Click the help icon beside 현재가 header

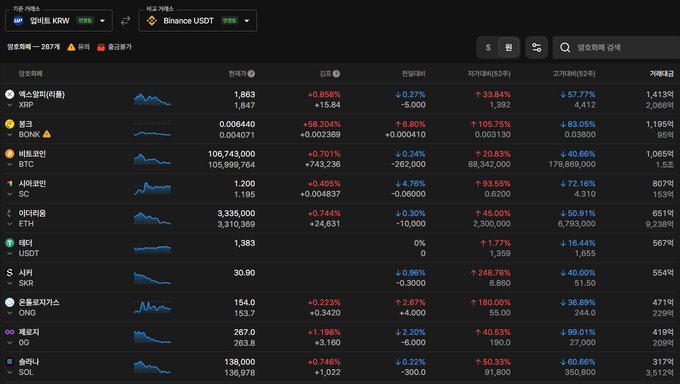(x=251, y=74)
